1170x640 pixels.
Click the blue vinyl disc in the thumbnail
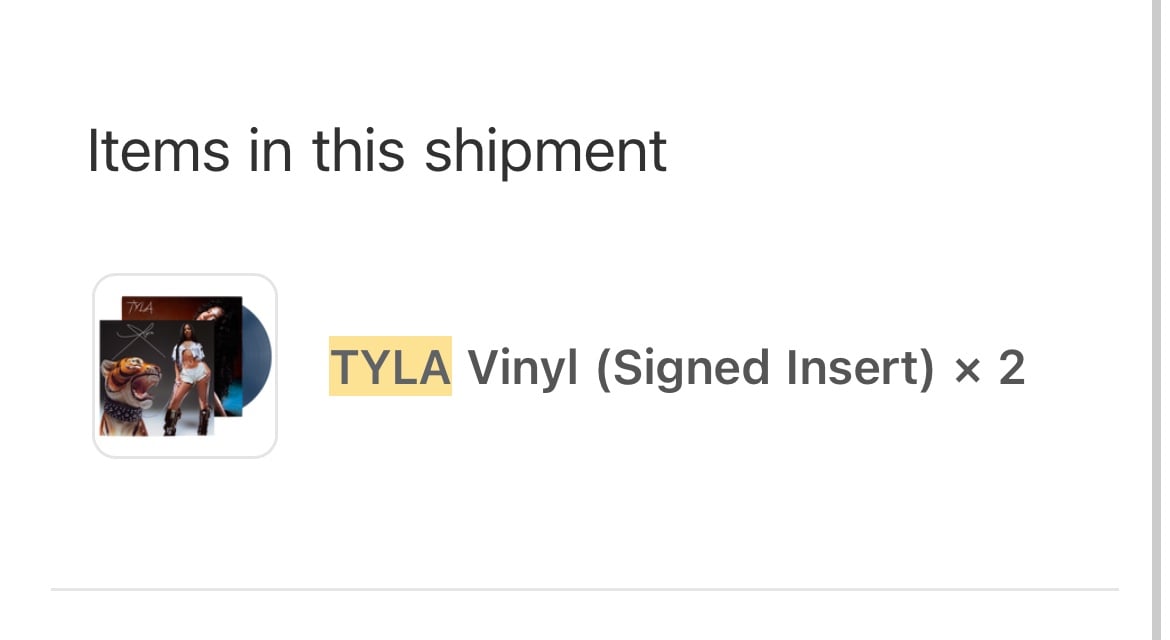pyautogui.click(x=257, y=357)
